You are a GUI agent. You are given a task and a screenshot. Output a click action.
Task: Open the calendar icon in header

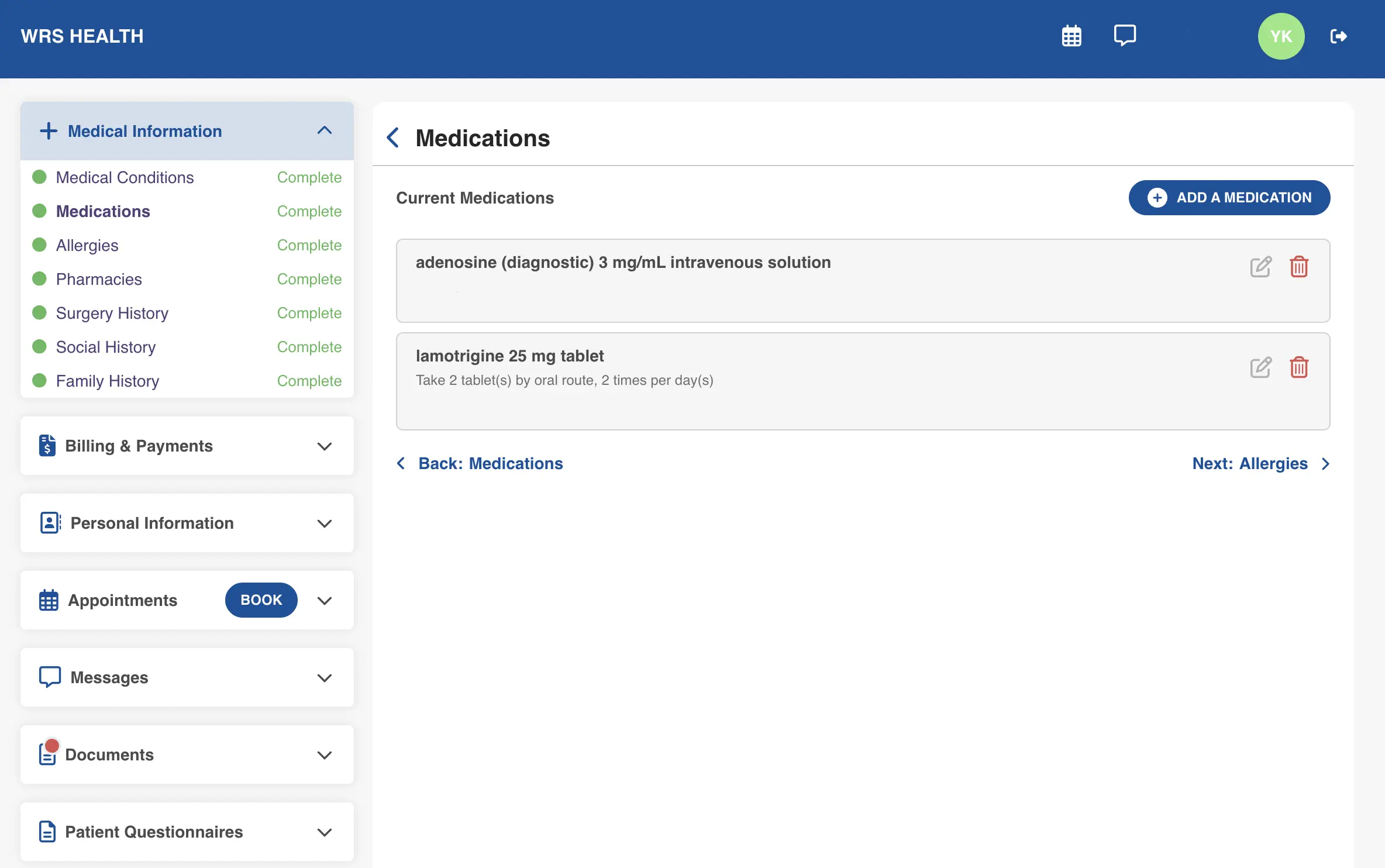point(1072,36)
